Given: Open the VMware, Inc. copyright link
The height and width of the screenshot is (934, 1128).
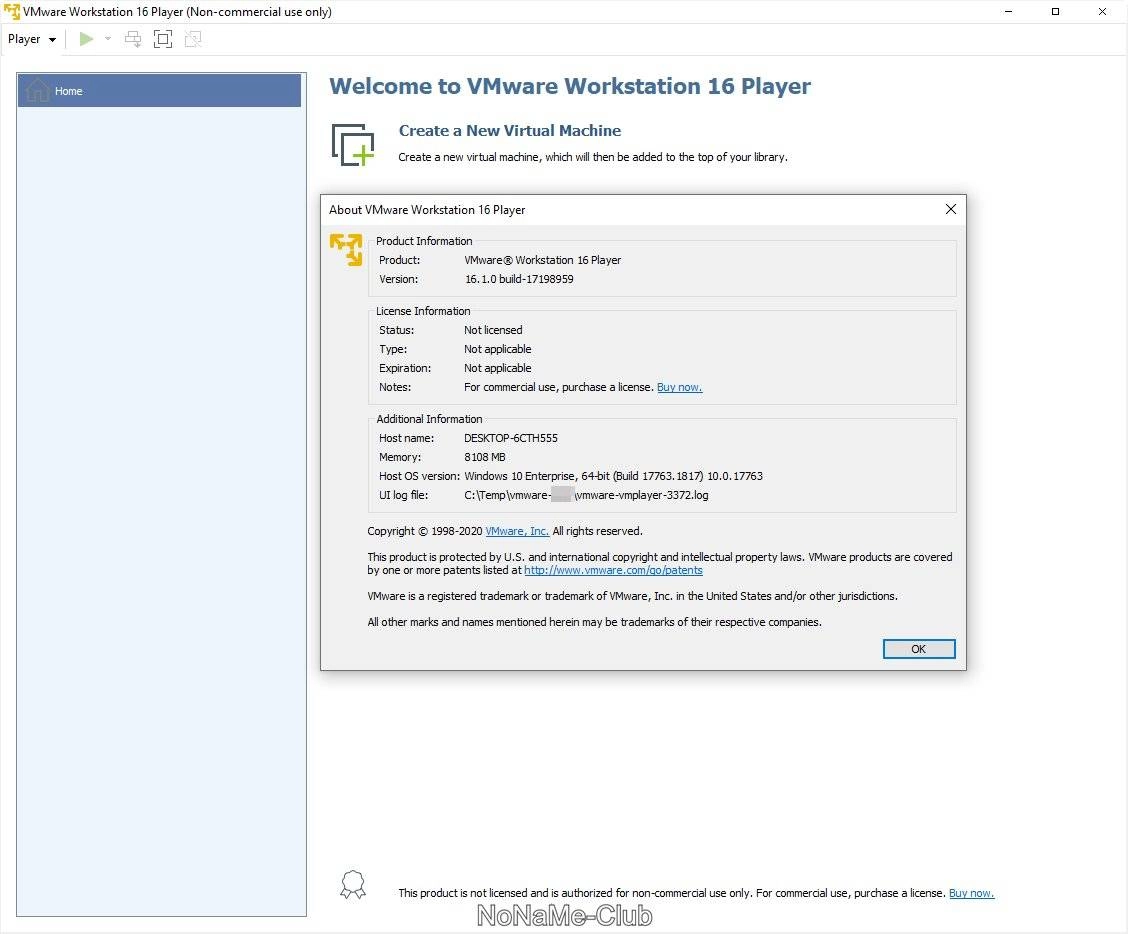Looking at the screenshot, I should pos(517,531).
